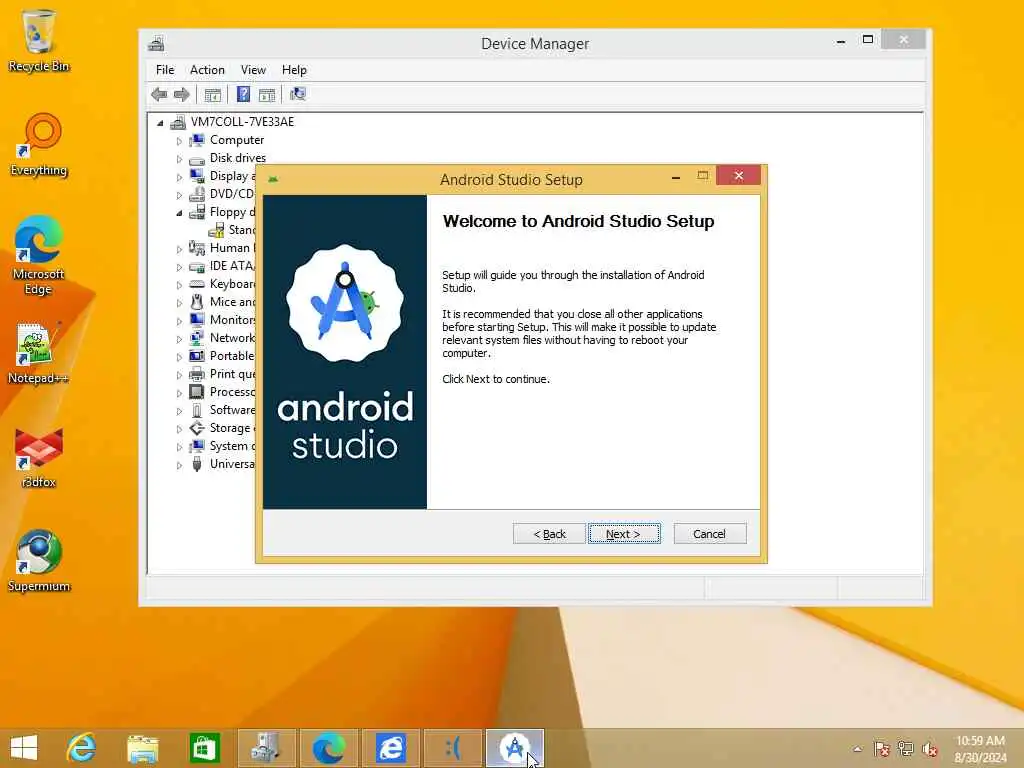This screenshot has height=768, width=1024.
Task: Select the Standard floppy controller child item
Action: coord(242,230)
